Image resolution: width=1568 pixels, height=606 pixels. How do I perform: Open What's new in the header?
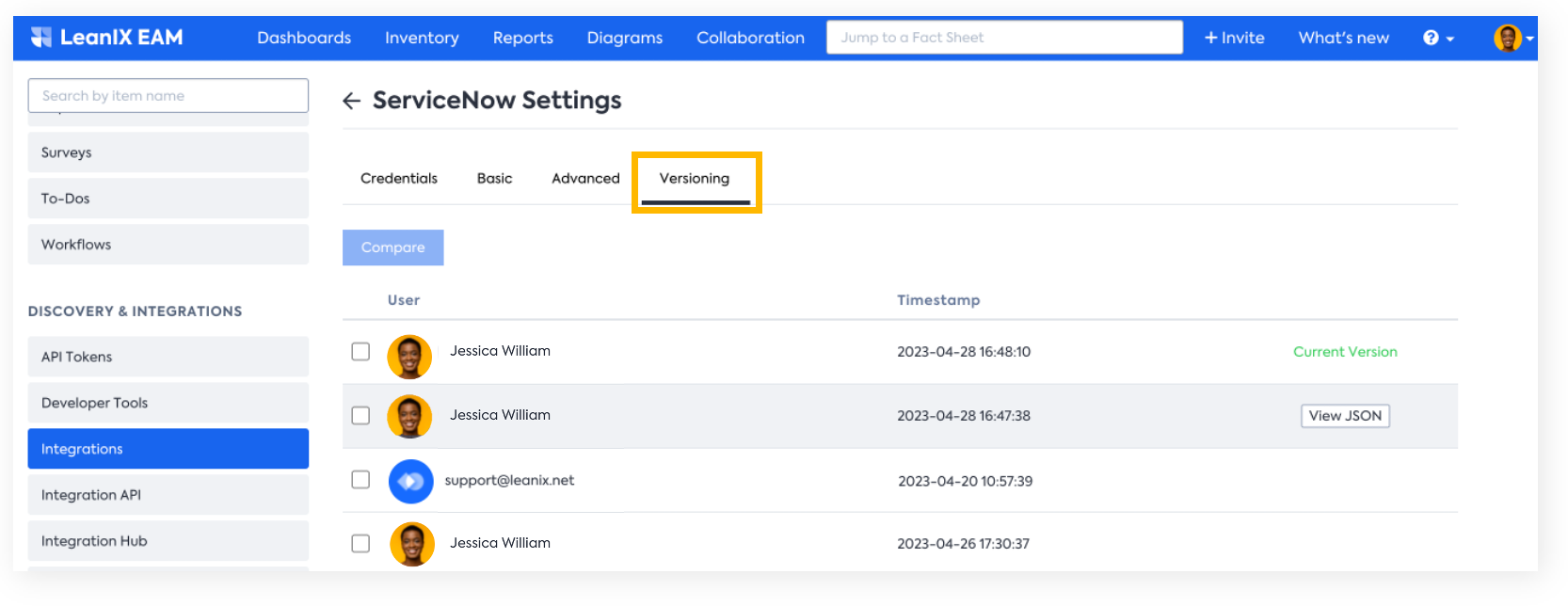(1344, 38)
